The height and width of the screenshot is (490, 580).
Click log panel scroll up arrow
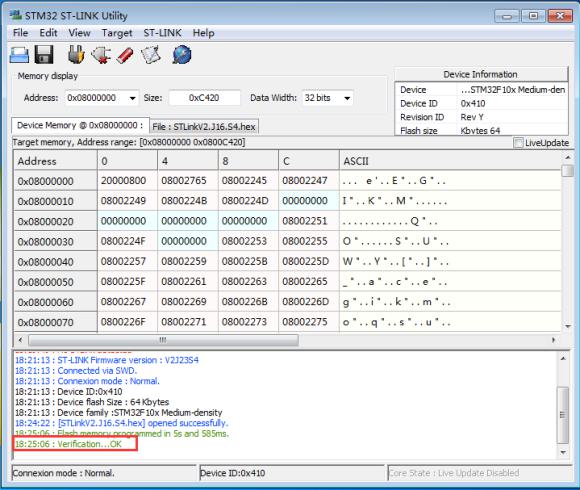pos(563,358)
